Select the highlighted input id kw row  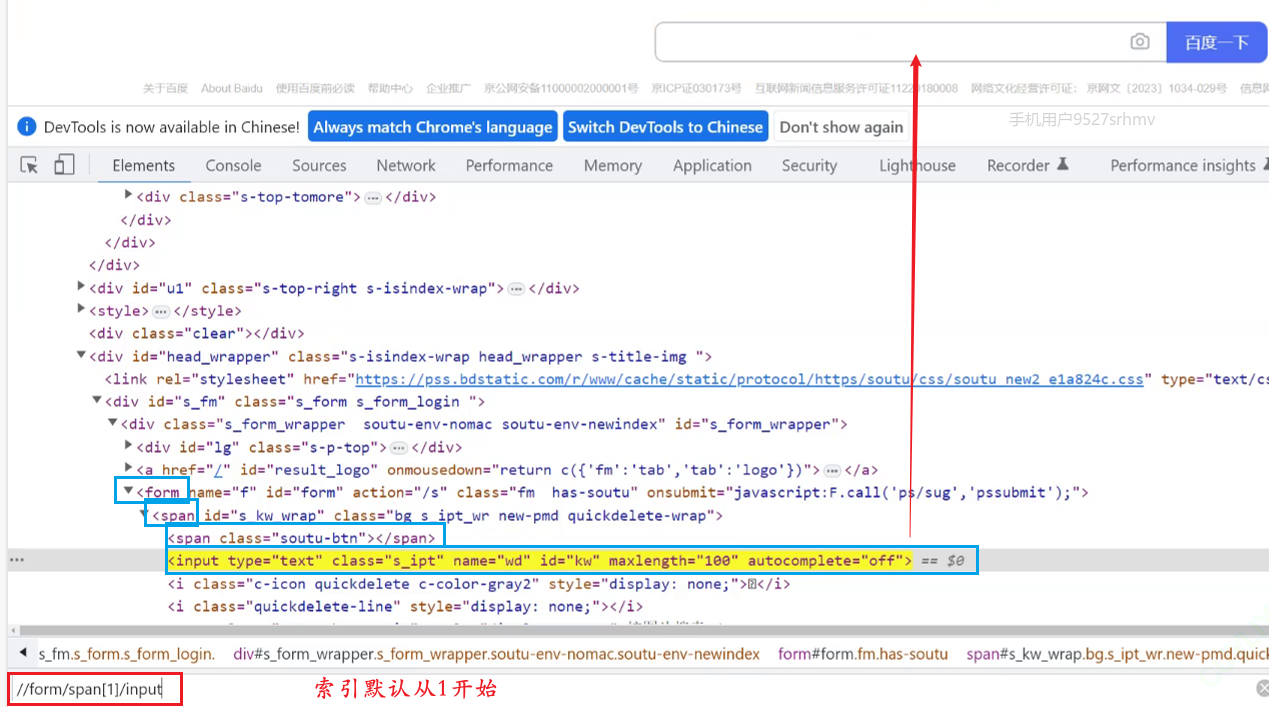coord(539,561)
